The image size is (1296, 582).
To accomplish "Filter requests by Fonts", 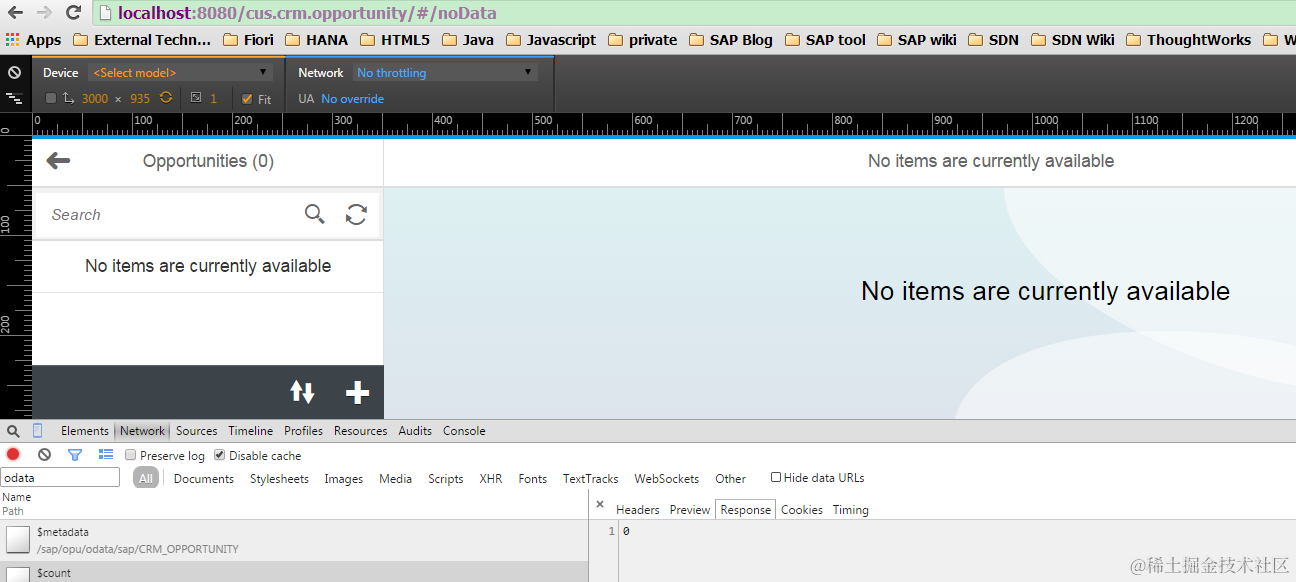I will point(533,479).
